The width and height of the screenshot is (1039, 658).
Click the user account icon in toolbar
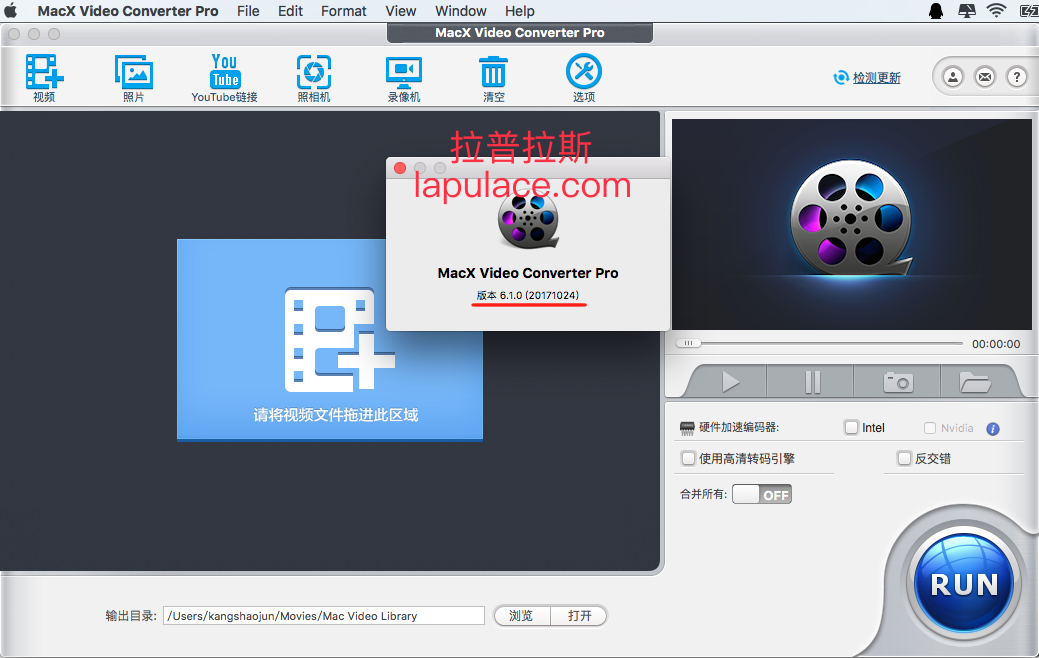coord(953,78)
